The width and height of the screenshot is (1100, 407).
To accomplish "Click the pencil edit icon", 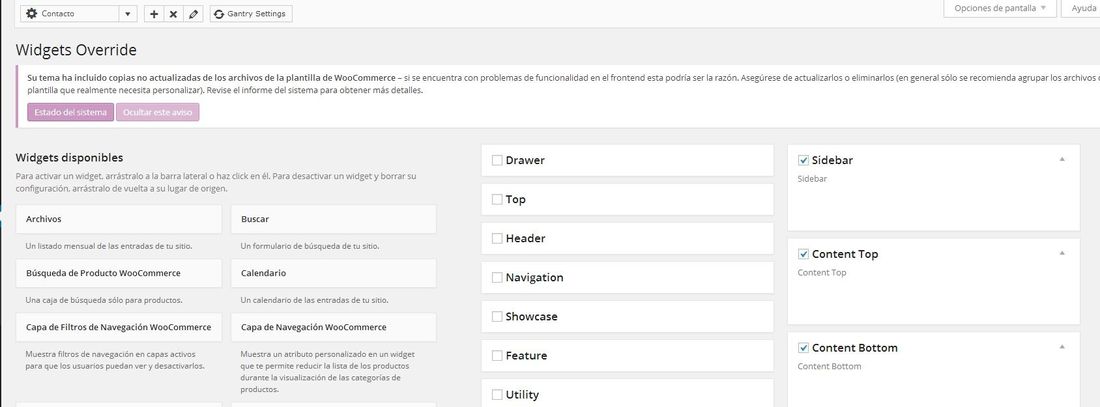I will click(194, 14).
